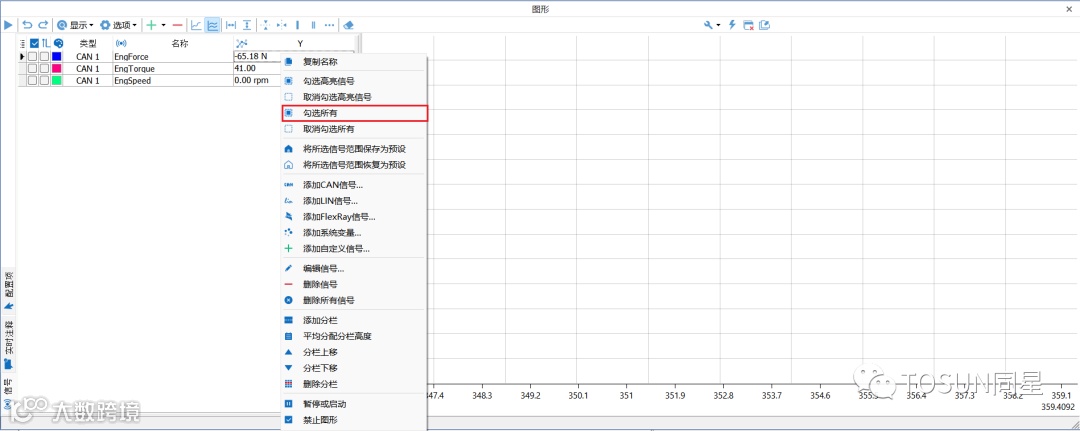The width and height of the screenshot is (1080, 431).
Task: Click the pop-out window icon
Action: click(765, 25)
